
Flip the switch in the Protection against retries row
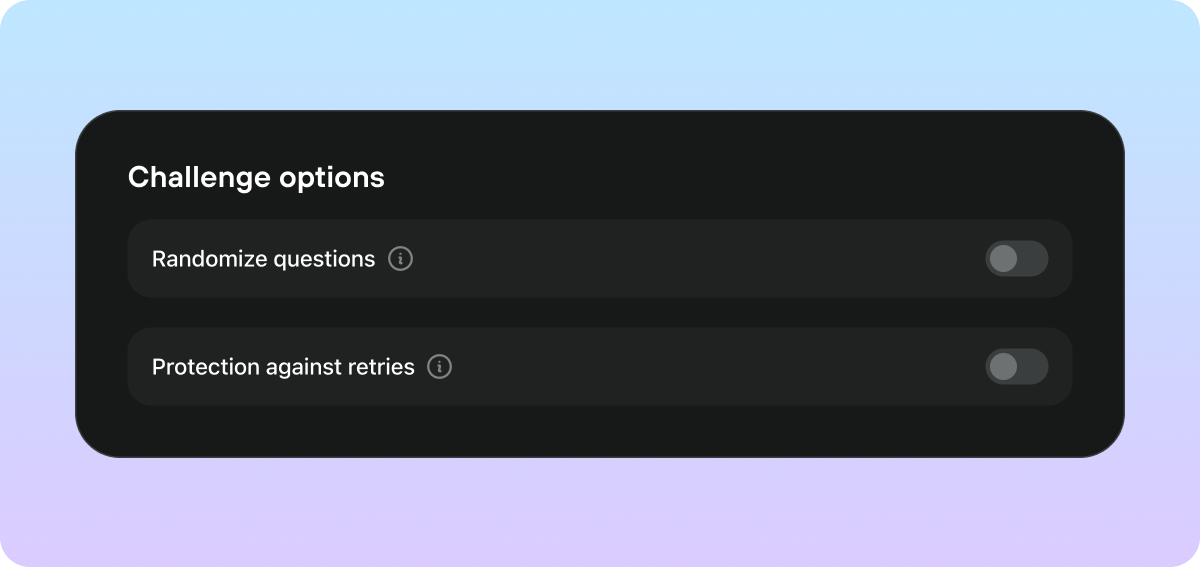tap(1016, 367)
